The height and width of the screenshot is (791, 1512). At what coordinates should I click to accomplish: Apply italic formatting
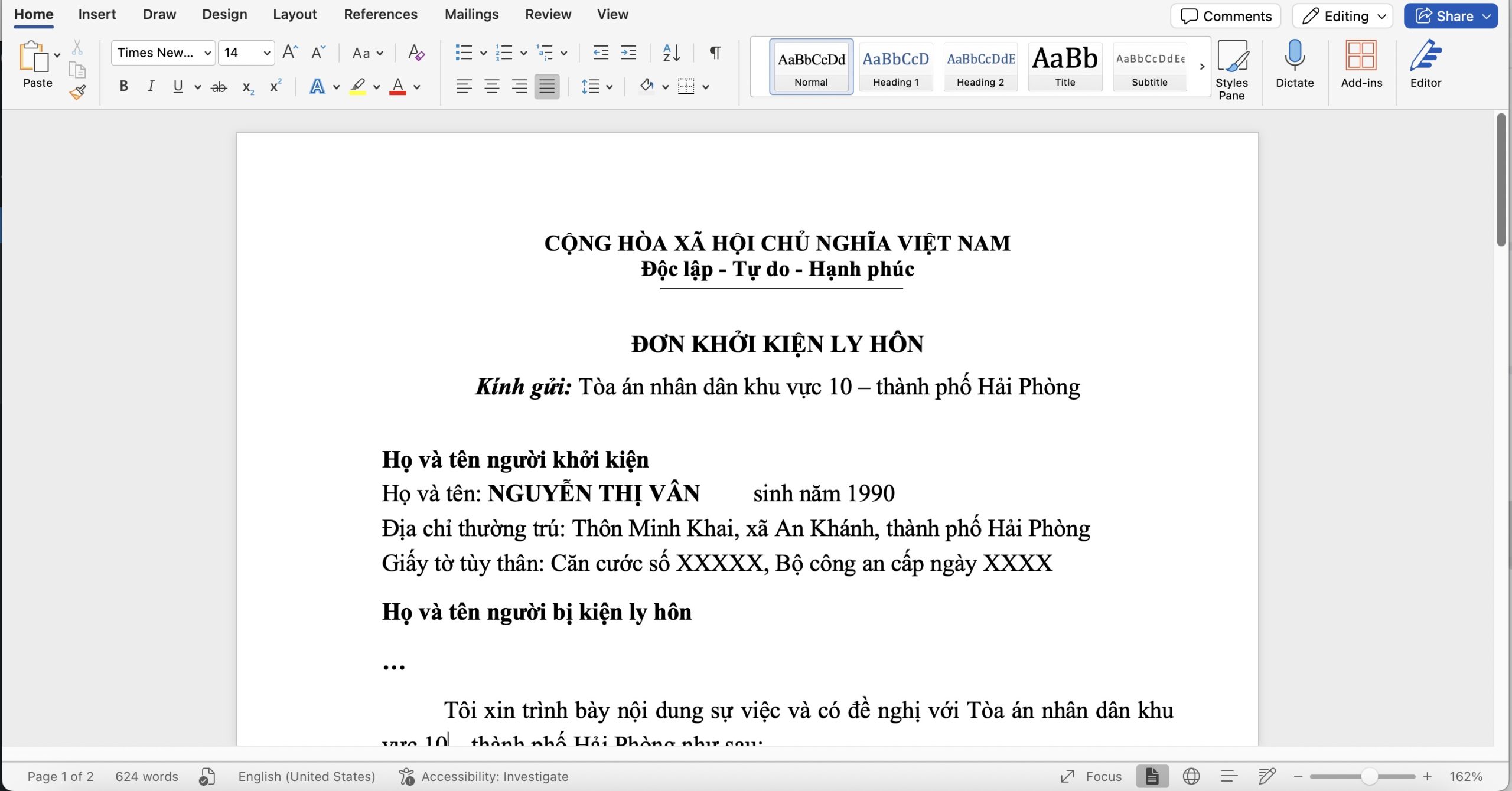(151, 86)
